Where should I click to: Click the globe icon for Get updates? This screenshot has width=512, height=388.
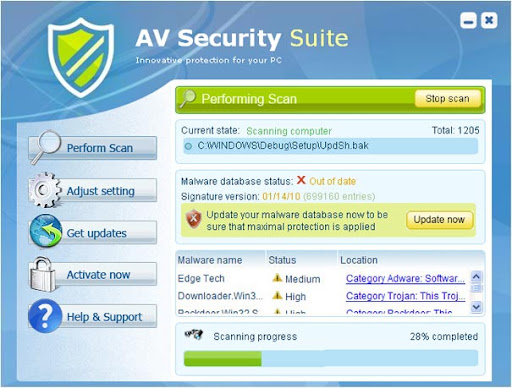point(46,231)
